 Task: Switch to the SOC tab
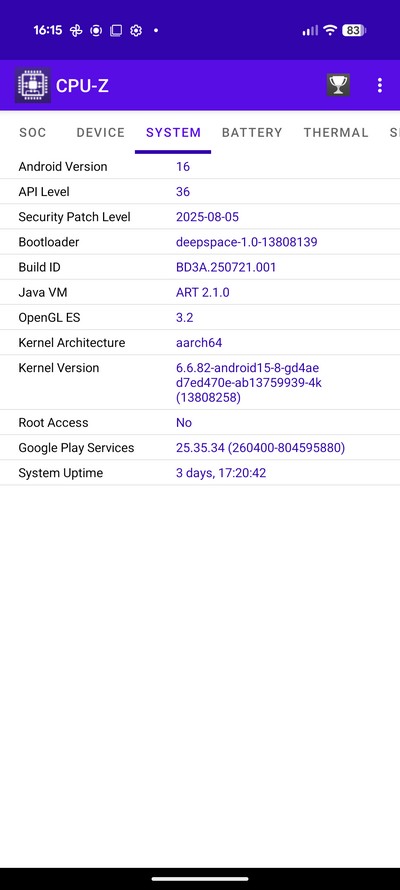(x=33, y=133)
